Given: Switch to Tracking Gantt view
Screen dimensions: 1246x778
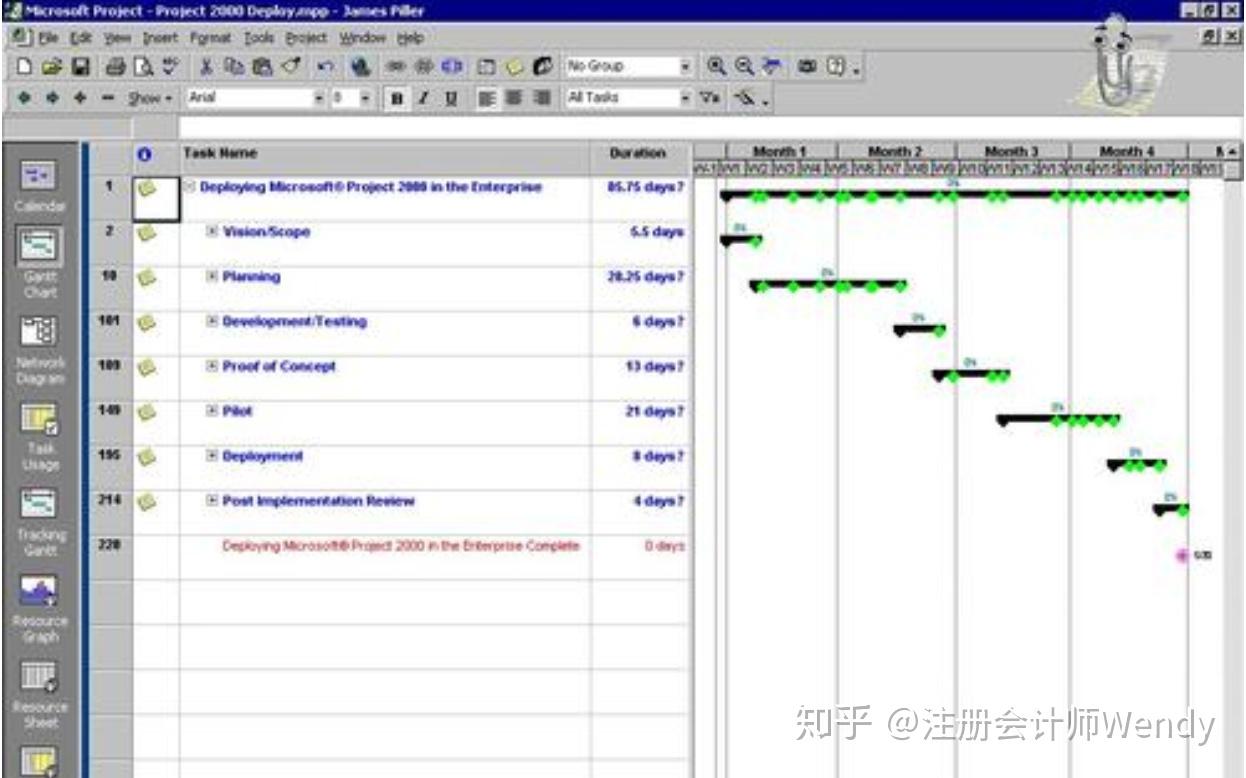Looking at the screenshot, I should pos(40,522).
